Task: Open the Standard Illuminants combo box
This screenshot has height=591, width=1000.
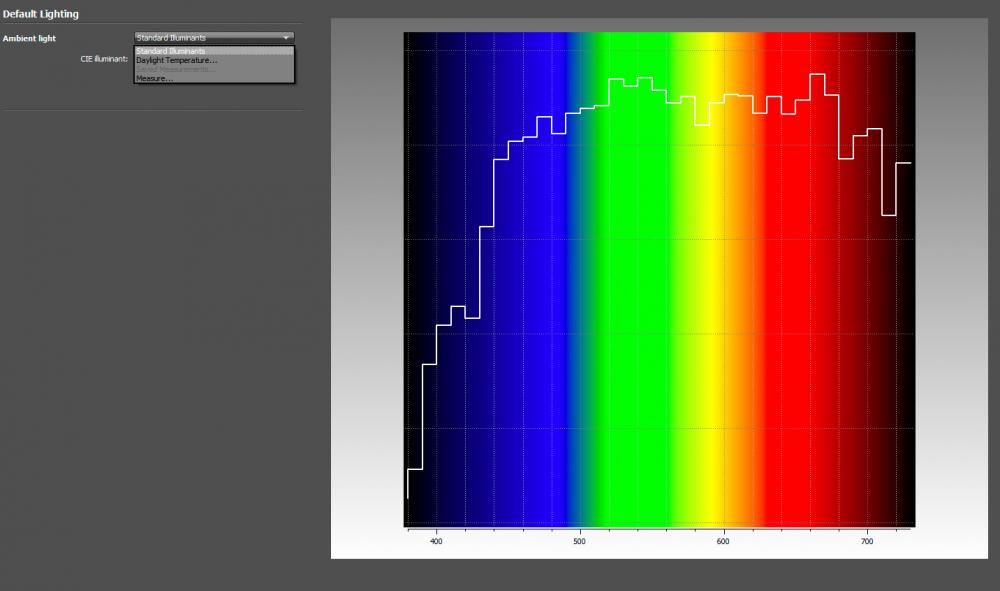Action: (214, 38)
